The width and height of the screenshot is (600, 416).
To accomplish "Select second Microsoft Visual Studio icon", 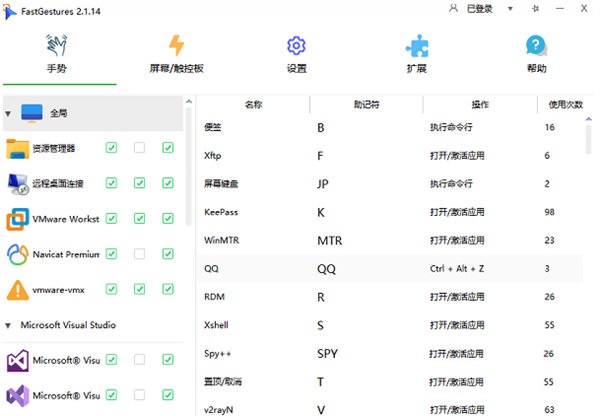I will [x=18, y=395].
